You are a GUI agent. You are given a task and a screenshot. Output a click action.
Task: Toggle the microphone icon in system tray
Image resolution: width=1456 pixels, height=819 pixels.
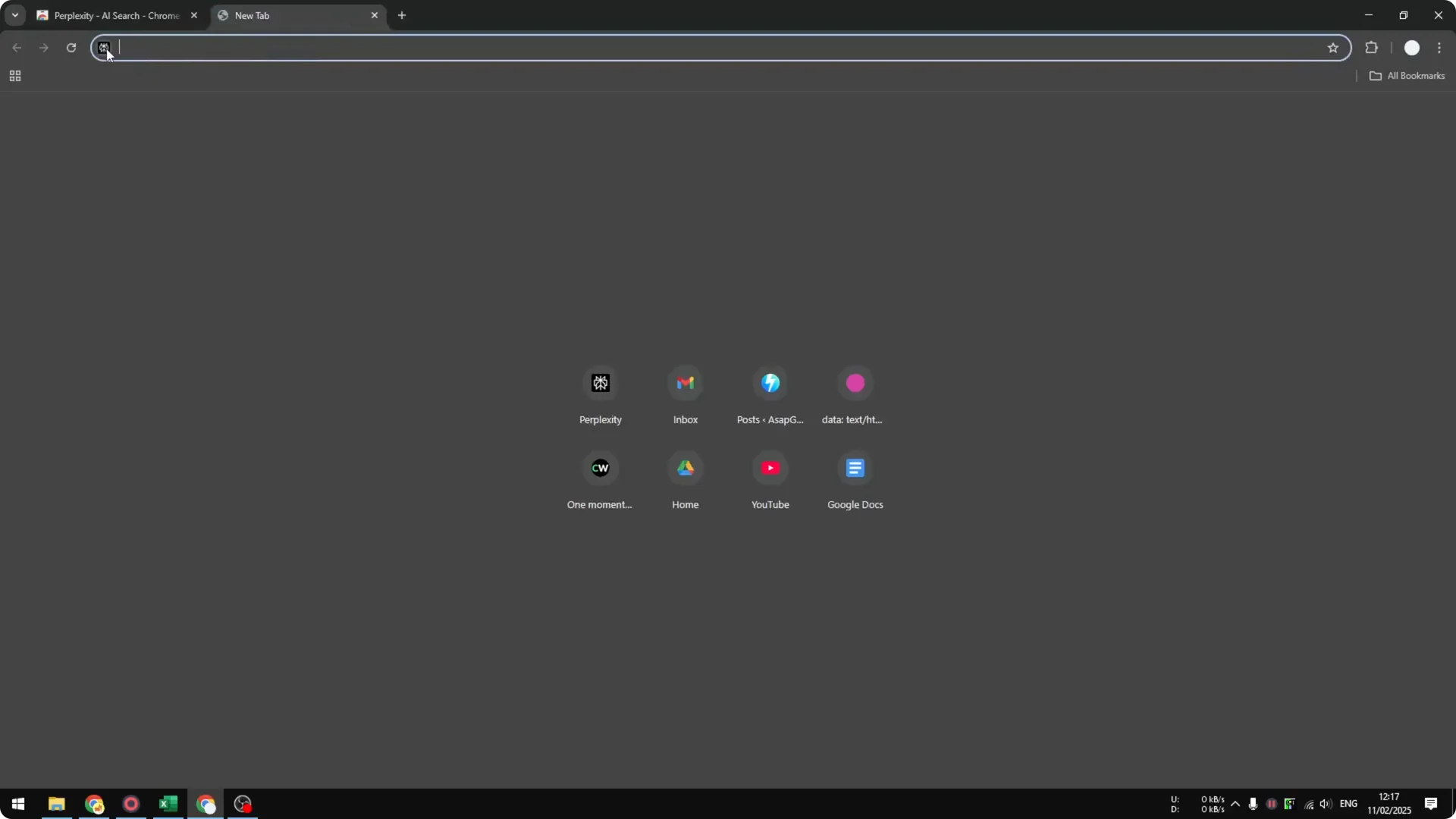tap(1254, 804)
